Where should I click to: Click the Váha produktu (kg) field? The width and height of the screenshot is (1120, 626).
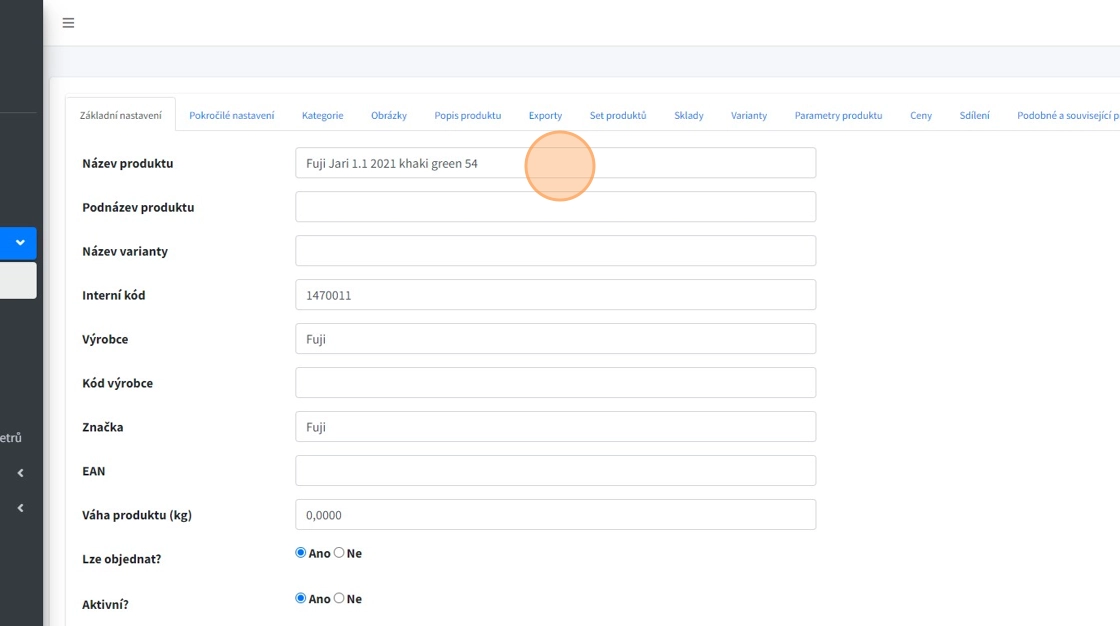click(x=555, y=515)
